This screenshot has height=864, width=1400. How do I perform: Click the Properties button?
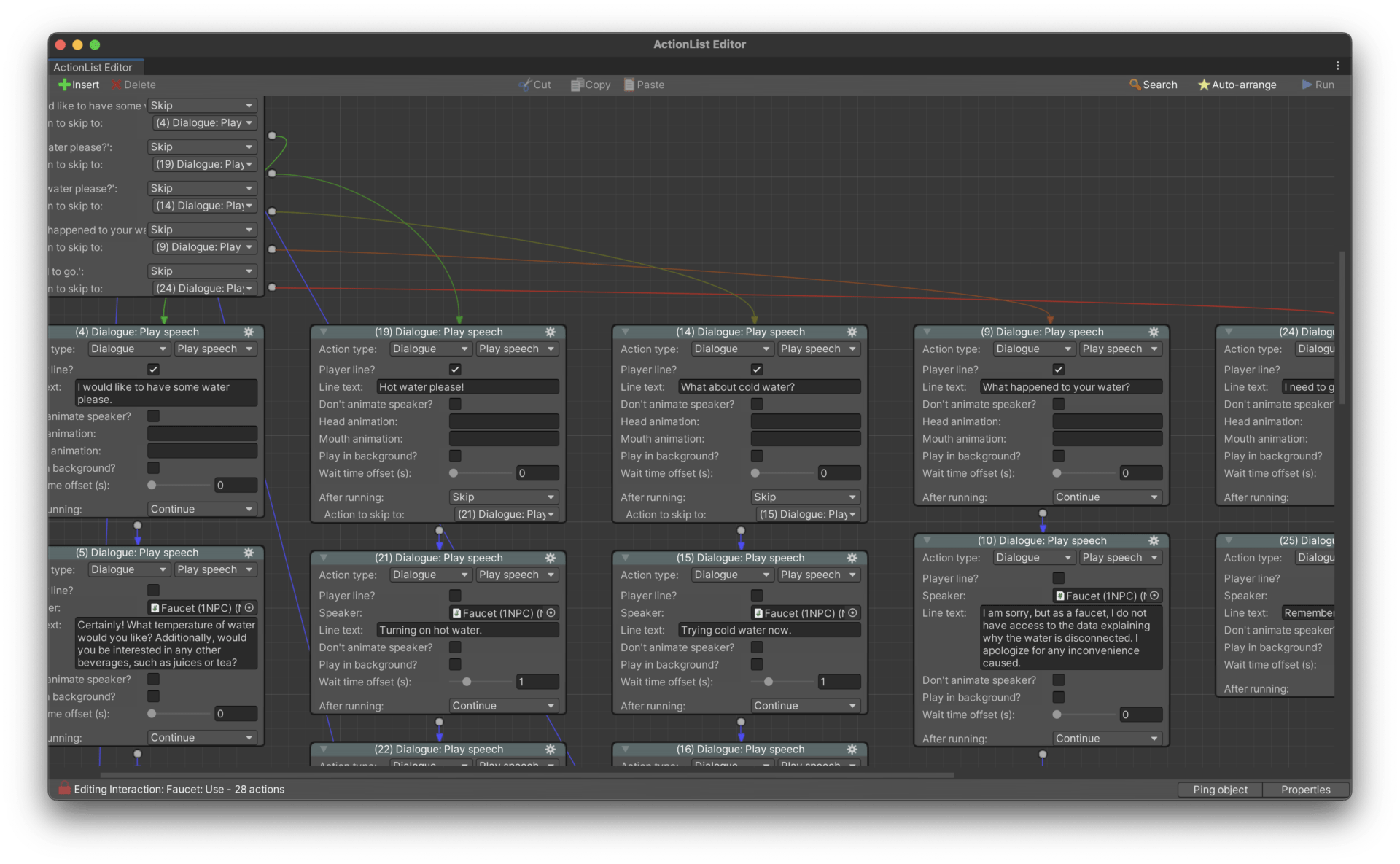[x=1305, y=790]
